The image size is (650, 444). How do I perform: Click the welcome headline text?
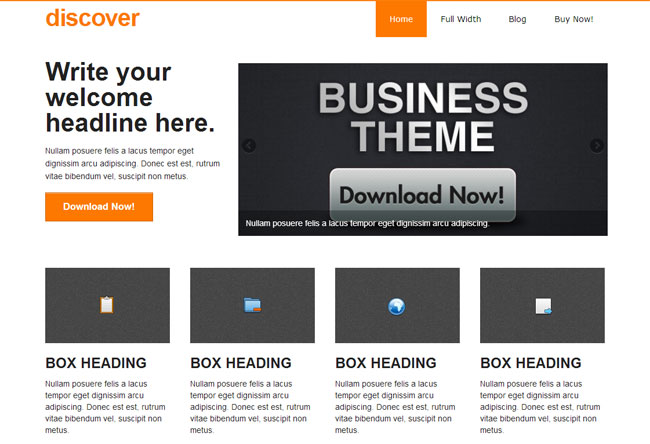click(x=130, y=97)
